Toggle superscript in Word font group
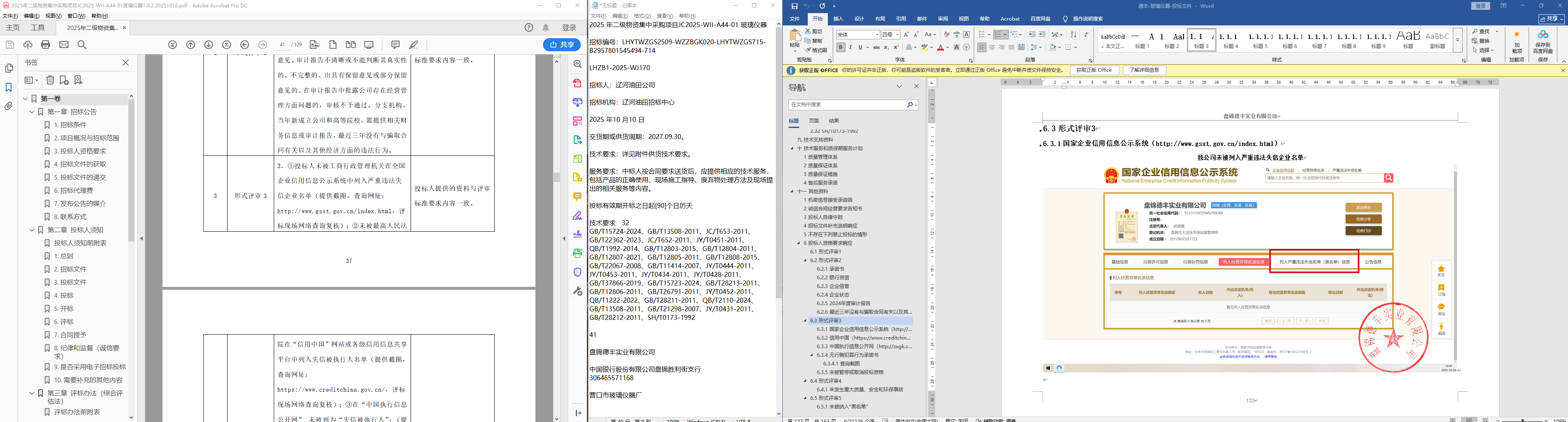 click(x=896, y=48)
